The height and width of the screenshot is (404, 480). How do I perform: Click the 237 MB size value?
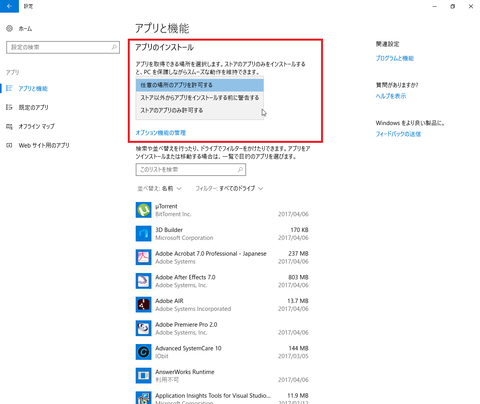(x=298, y=254)
